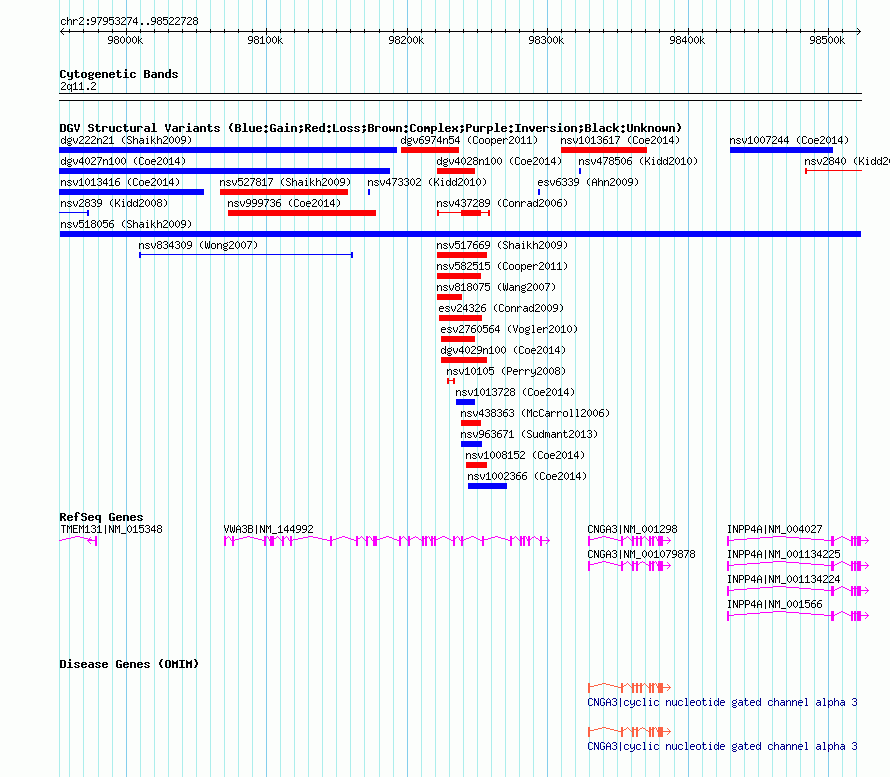
Task: Click the nsv1013728 (Coe2014) blue bar
Action: tap(465, 402)
